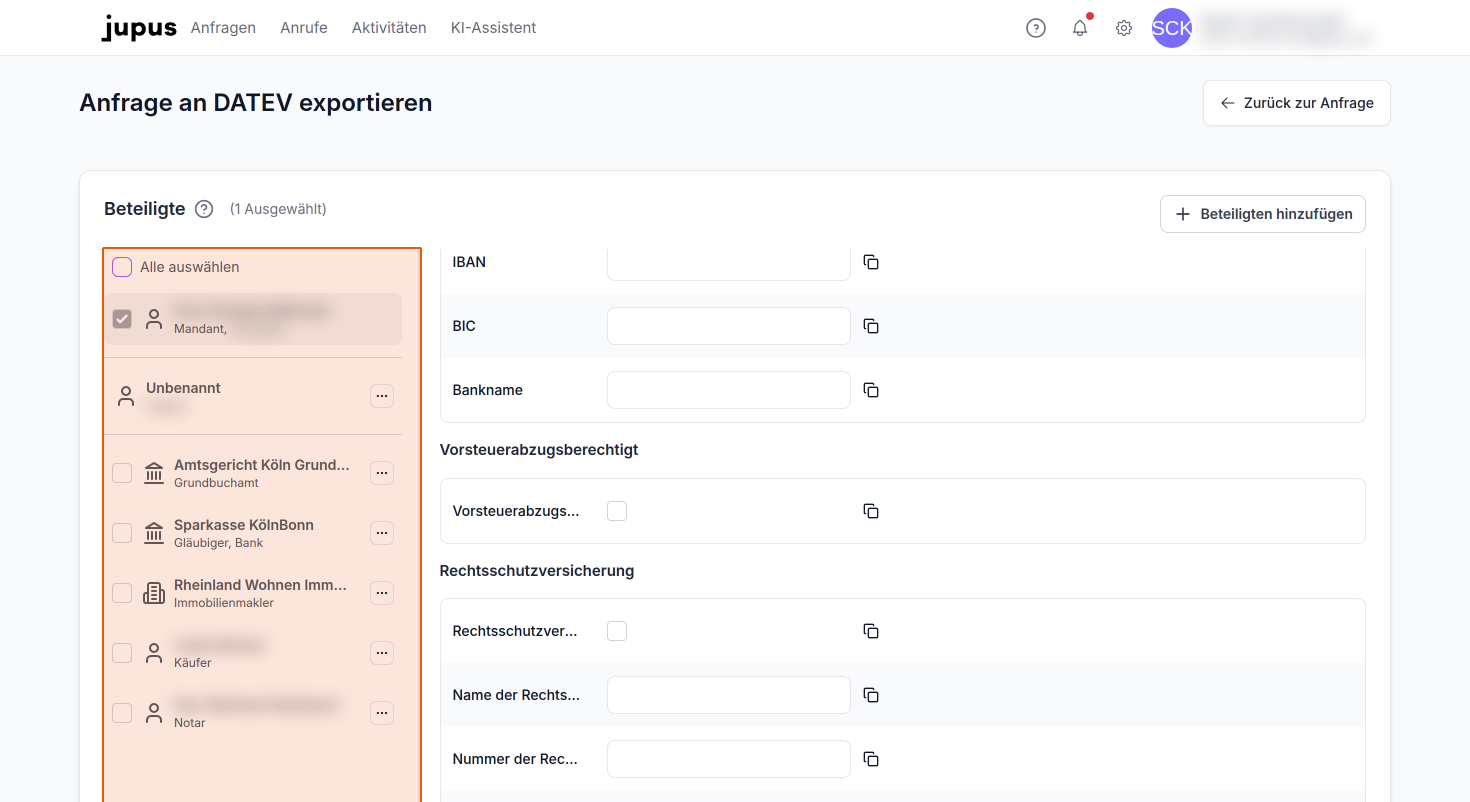
Task: Tick the Alle auswählen checkbox
Action: [x=122, y=267]
